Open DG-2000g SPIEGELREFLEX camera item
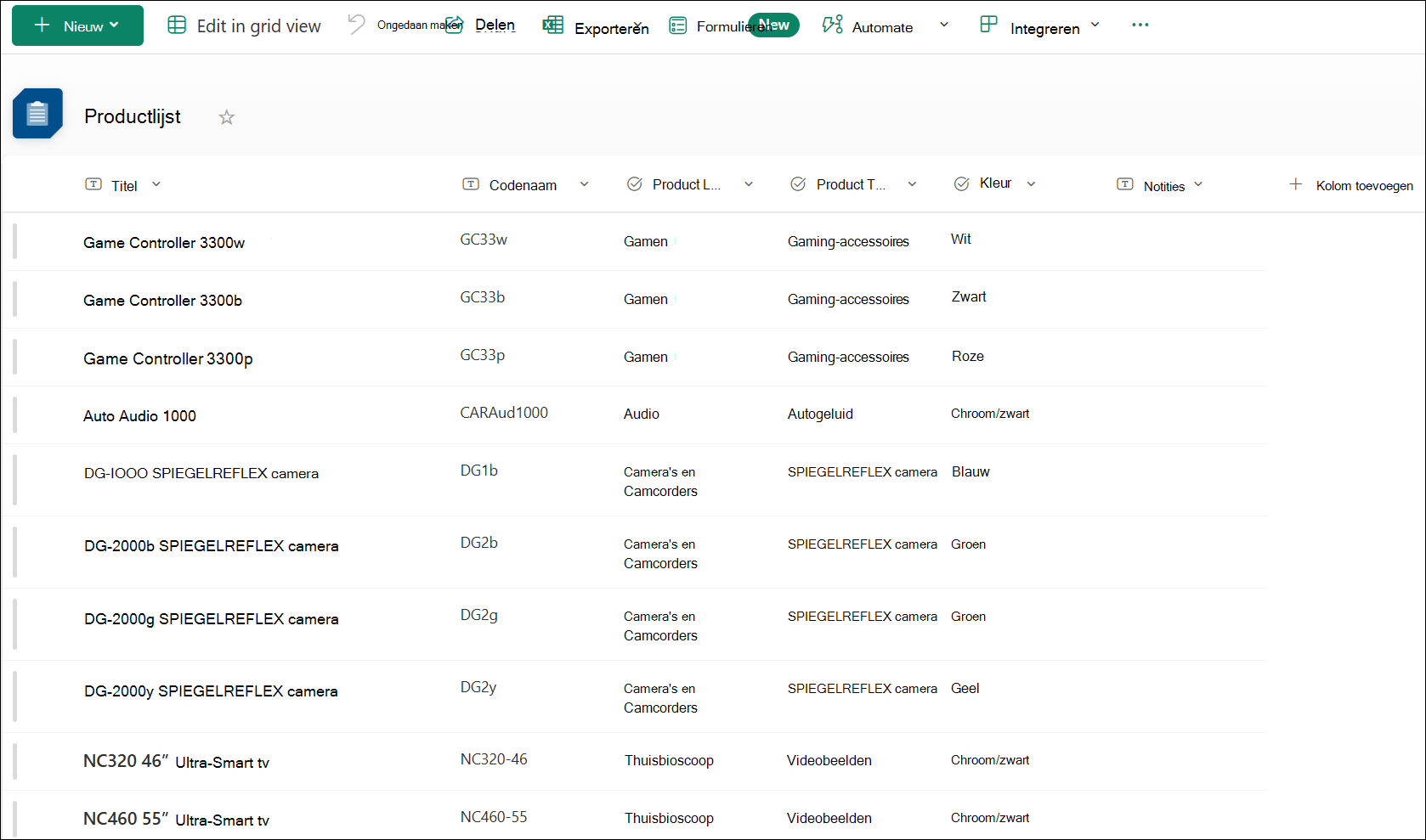1426x840 pixels. pos(212,619)
